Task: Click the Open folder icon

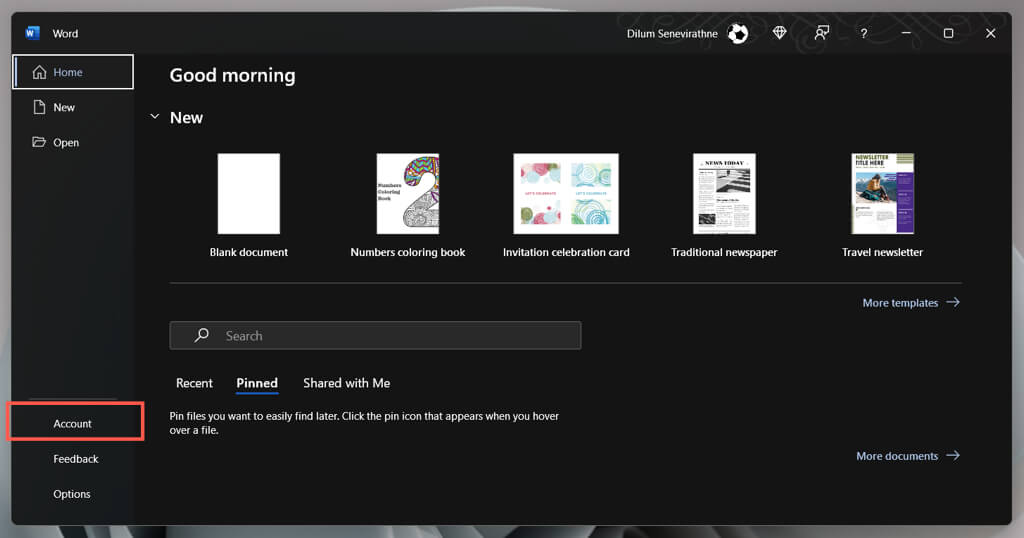Action: pos(39,142)
